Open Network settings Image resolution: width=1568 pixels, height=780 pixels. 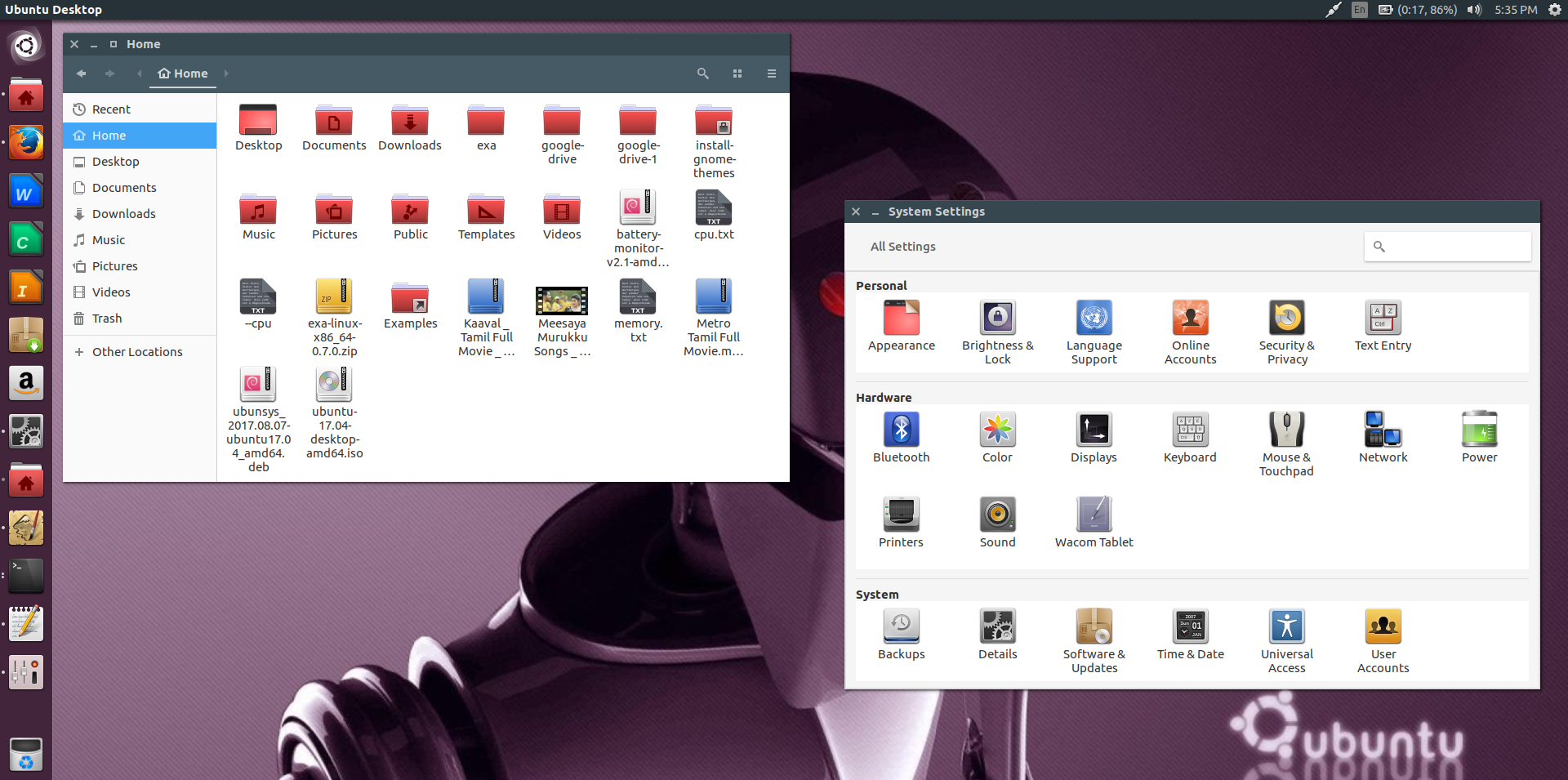[x=1383, y=439]
